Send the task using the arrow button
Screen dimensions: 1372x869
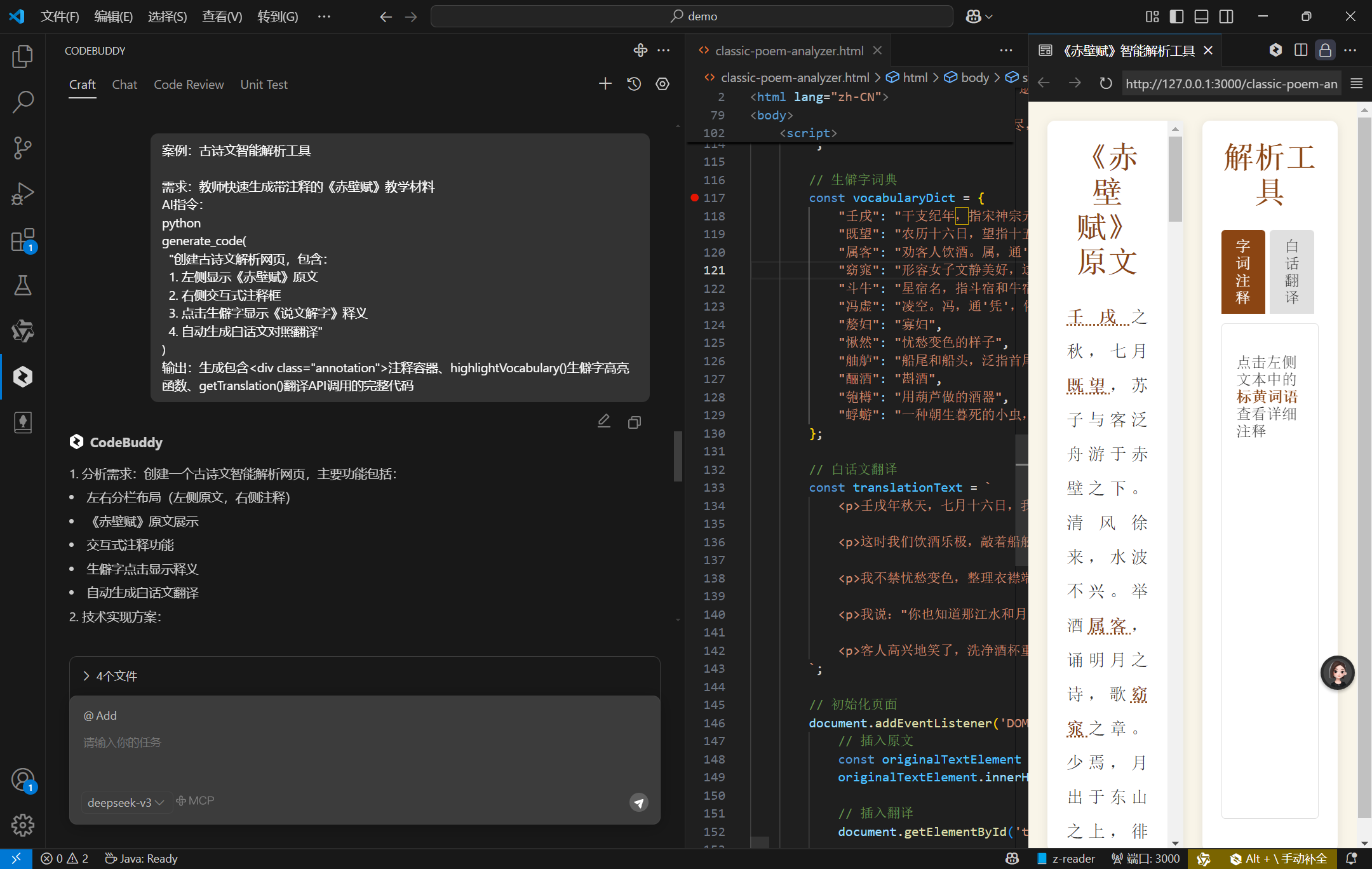click(638, 802)
